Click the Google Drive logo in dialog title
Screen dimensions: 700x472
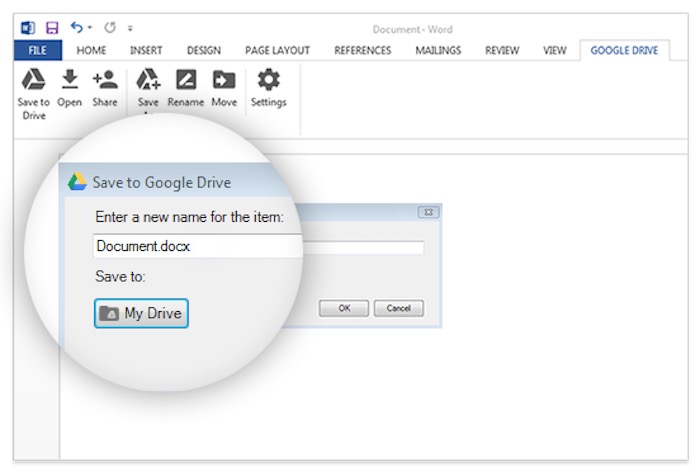point(77,182)
